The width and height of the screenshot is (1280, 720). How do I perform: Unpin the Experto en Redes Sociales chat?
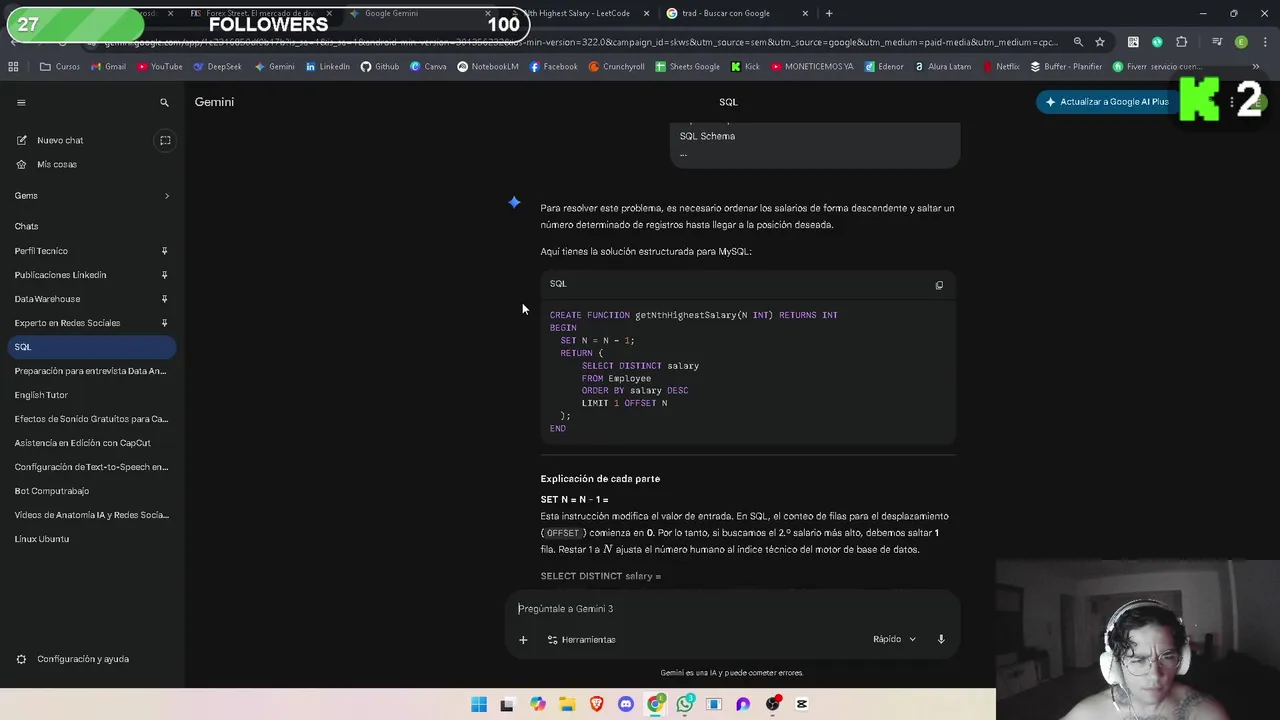(165, 323)
